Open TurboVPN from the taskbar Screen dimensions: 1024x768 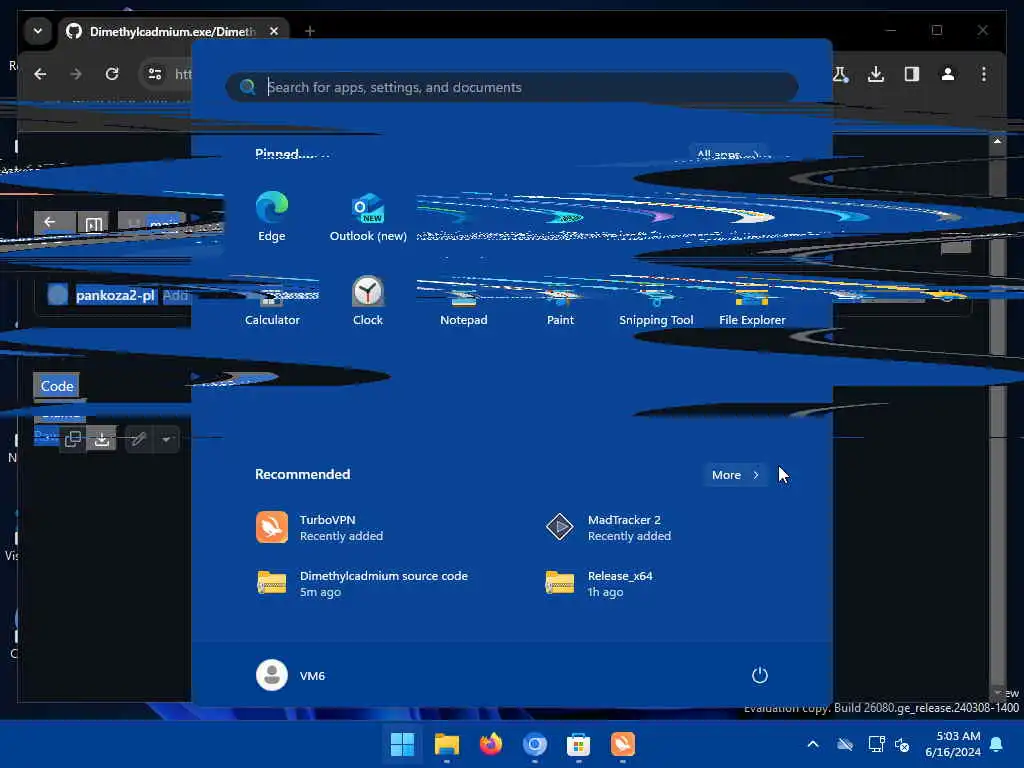(622, 744)
